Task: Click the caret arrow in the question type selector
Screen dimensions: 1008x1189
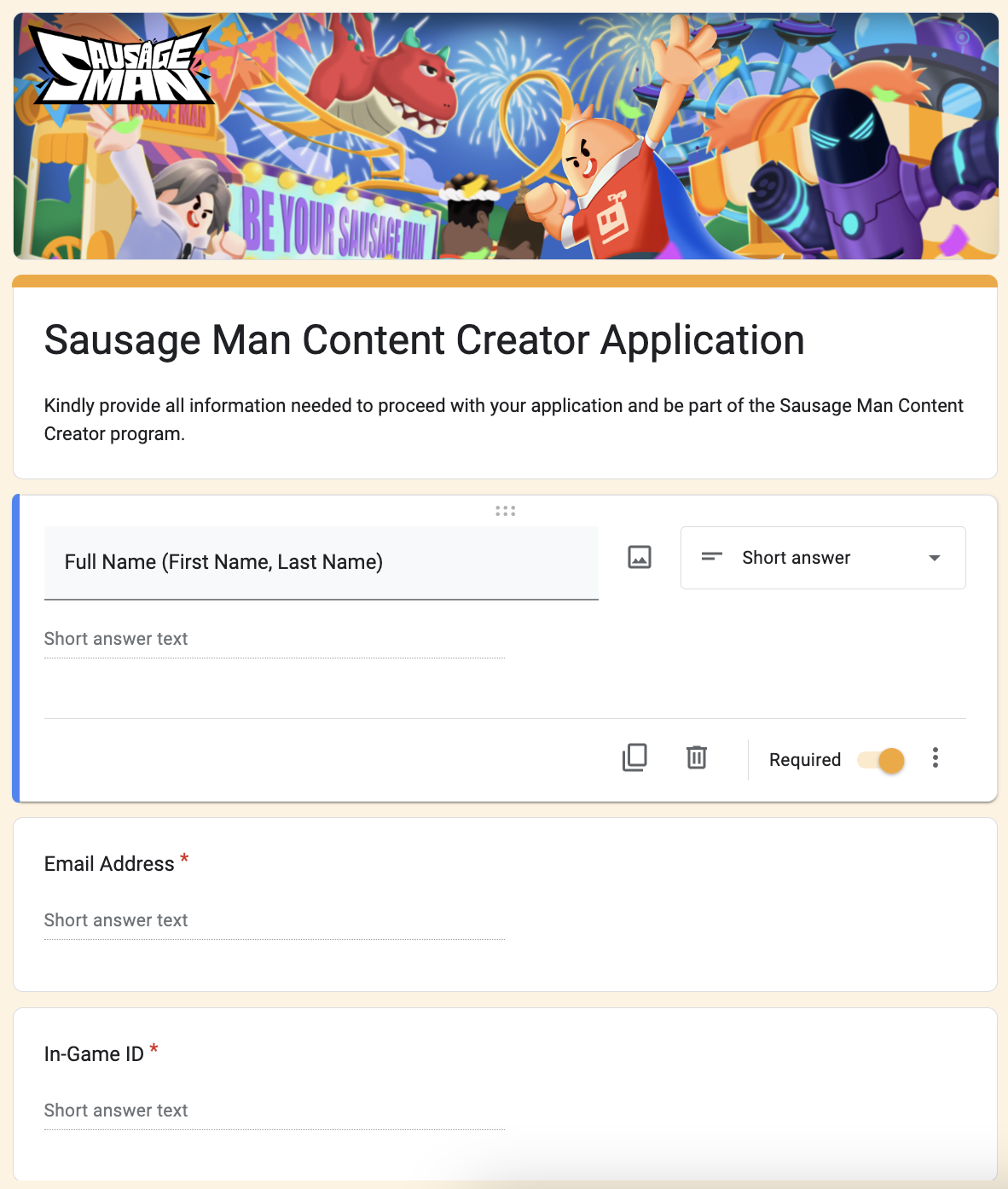Action: point(935,558)
